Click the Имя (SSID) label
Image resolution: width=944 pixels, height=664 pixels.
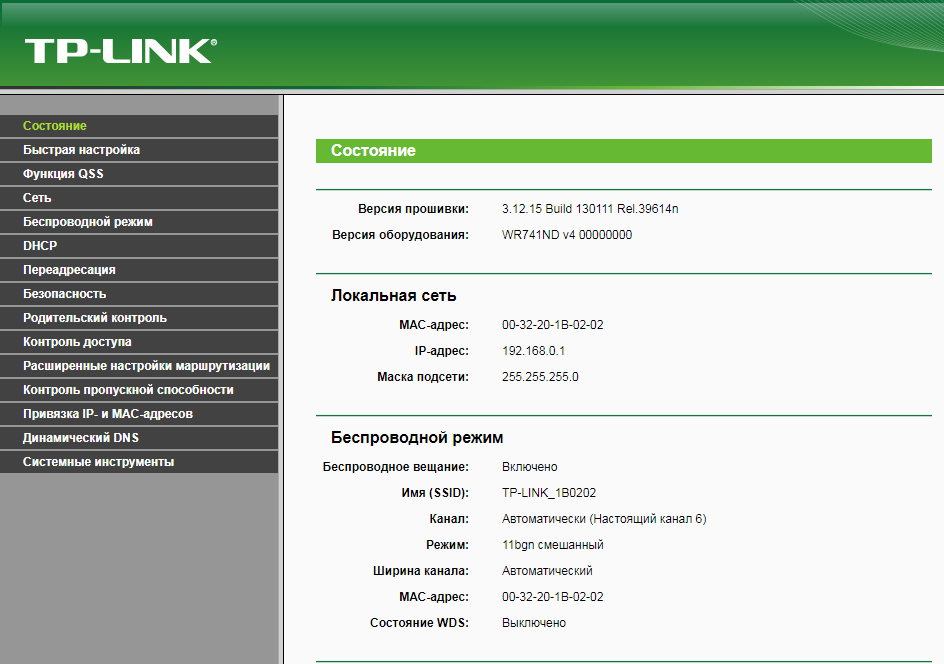(x=435, y=493)
